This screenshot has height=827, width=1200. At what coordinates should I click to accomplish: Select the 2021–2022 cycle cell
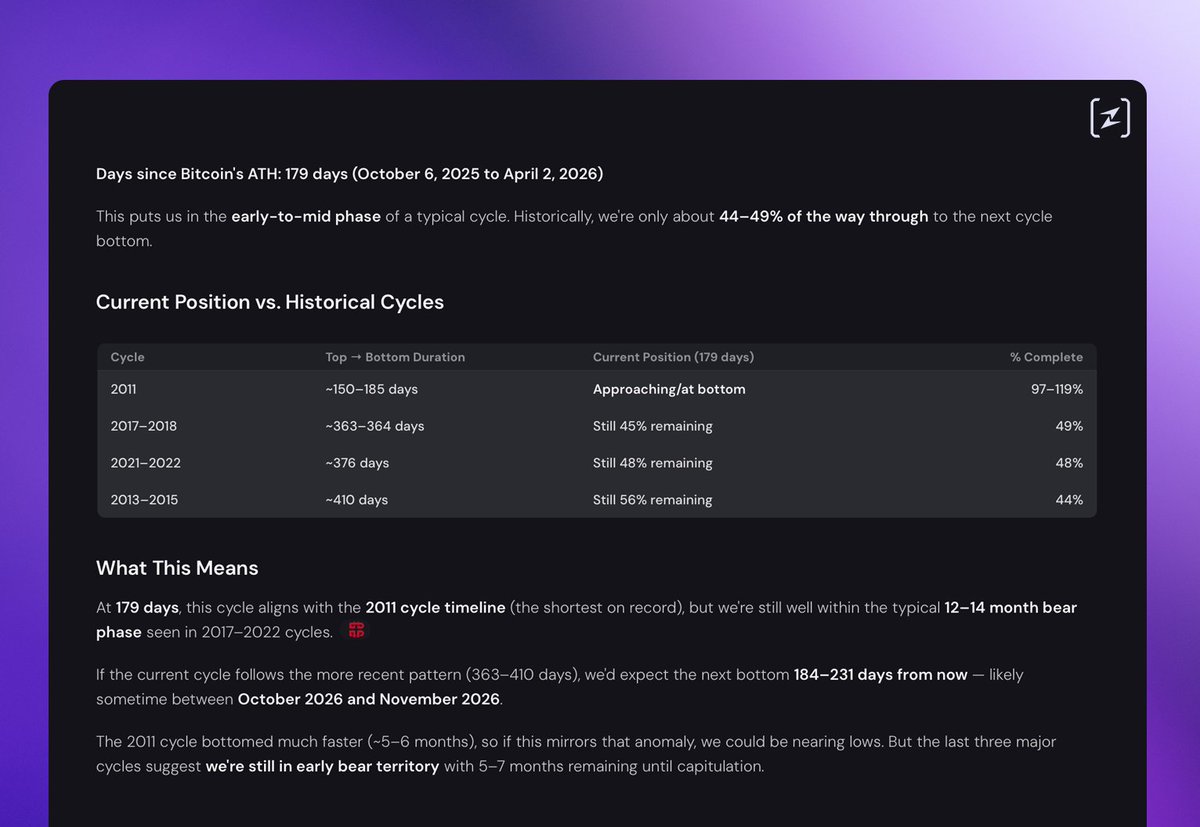(145, 463)
